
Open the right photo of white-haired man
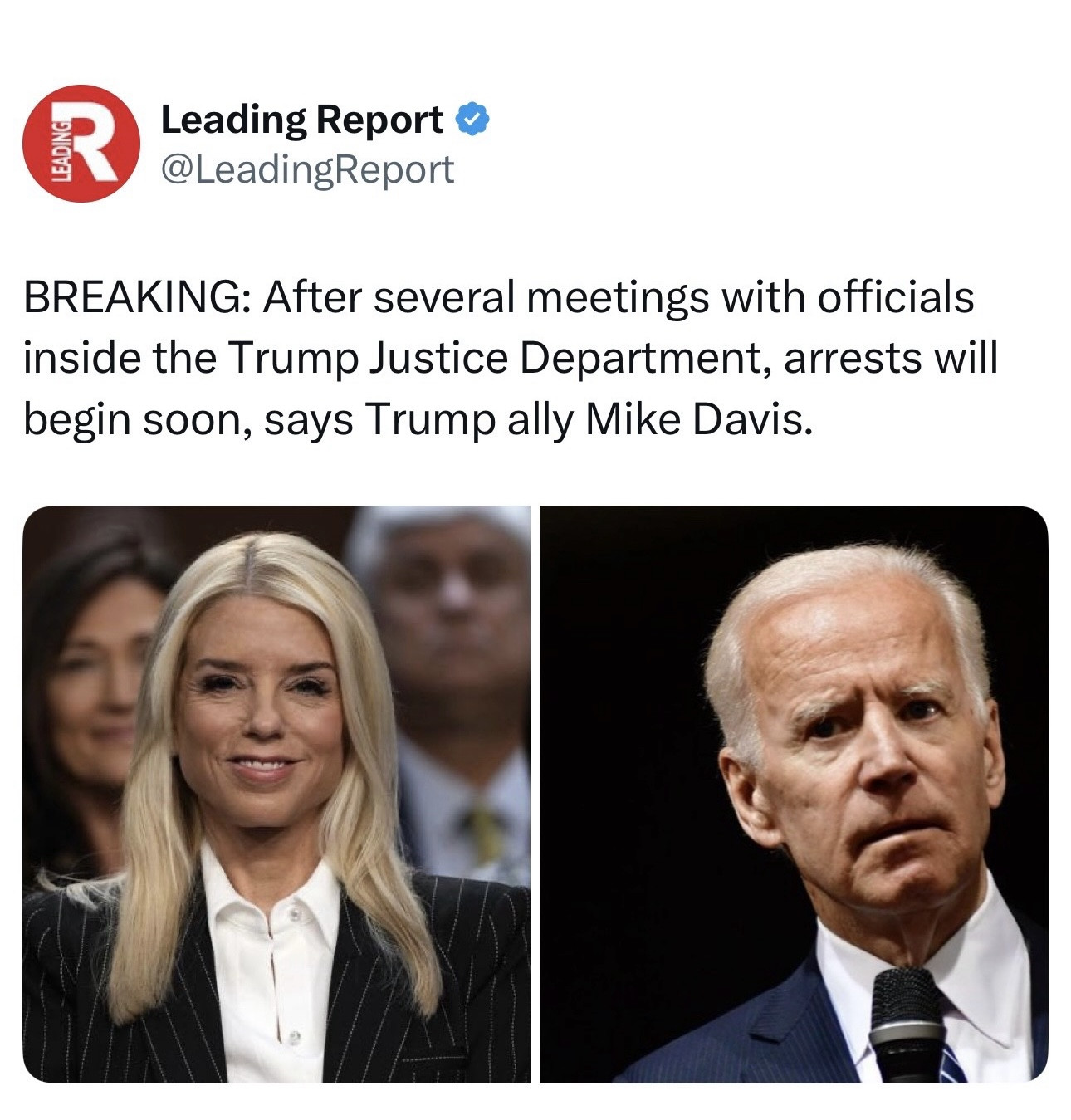point(795,794)
